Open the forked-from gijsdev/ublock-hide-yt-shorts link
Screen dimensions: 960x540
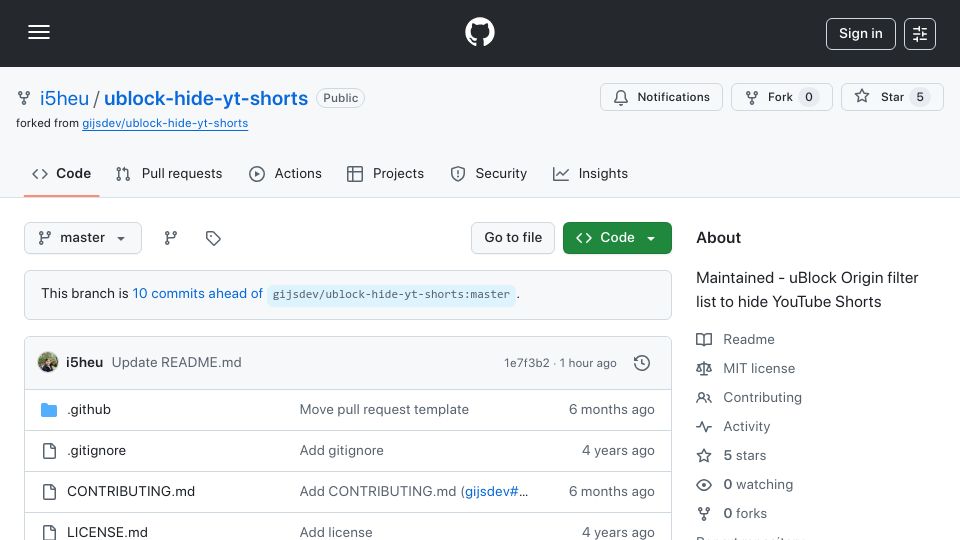(165, 123)
